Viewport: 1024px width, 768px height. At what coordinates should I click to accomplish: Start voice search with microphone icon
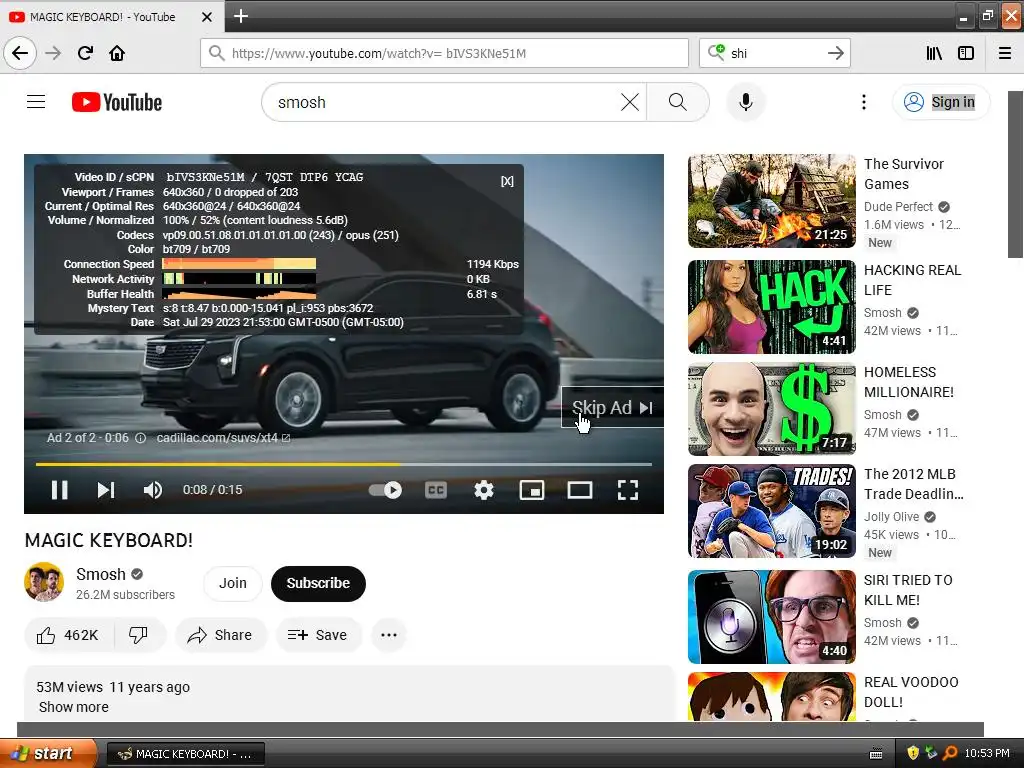point(746,102)
